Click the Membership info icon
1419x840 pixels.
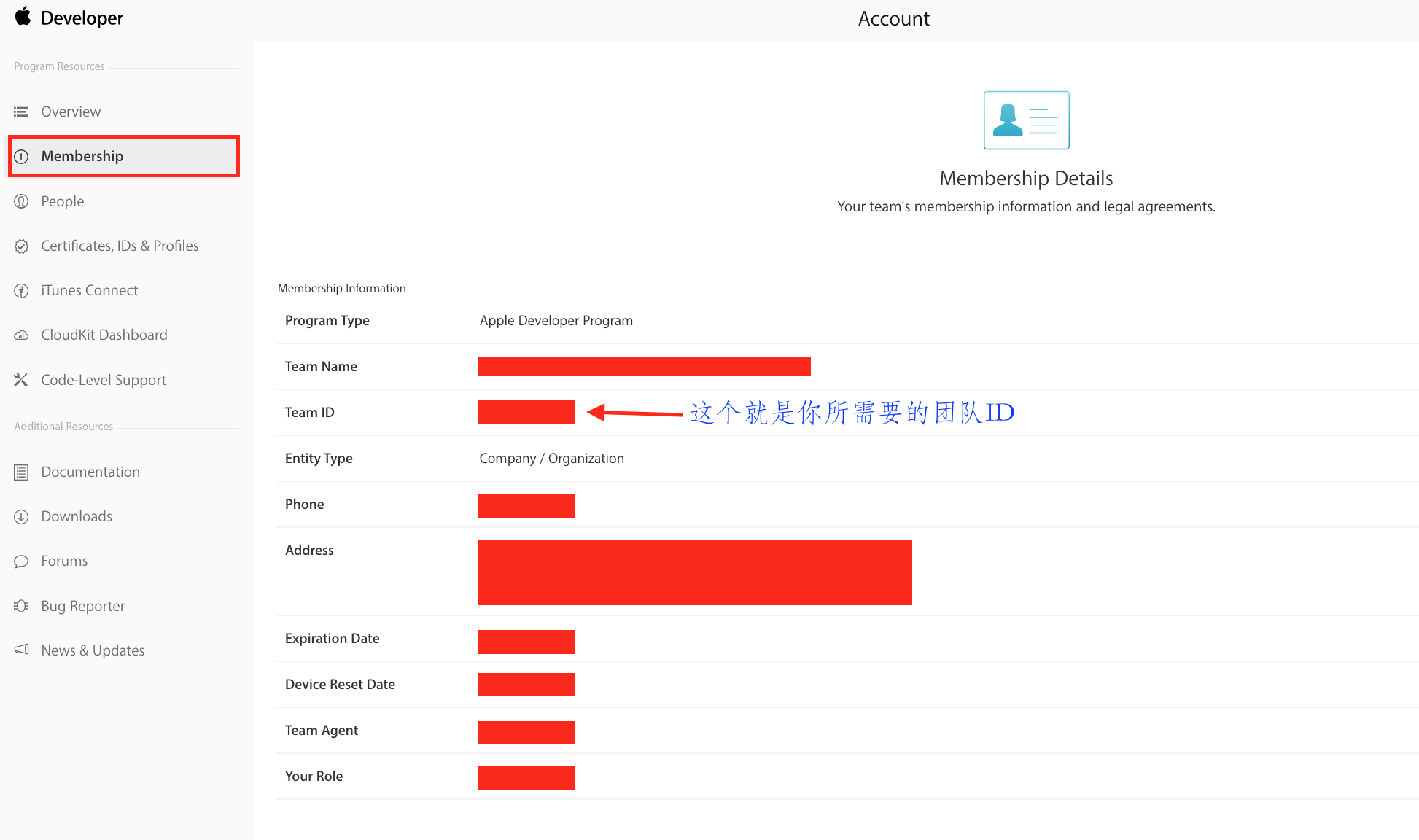(x=21, y=156)
